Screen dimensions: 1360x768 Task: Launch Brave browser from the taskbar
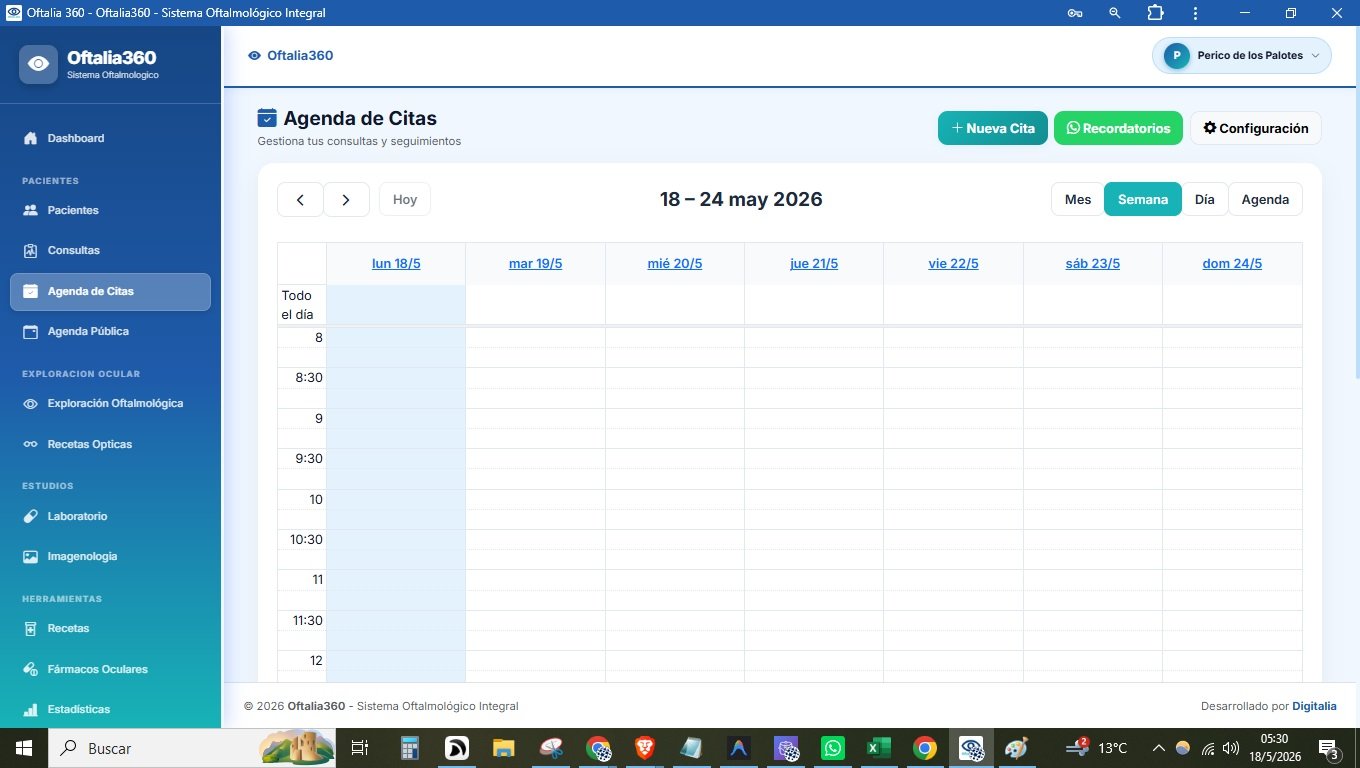(x=645, y=748)
